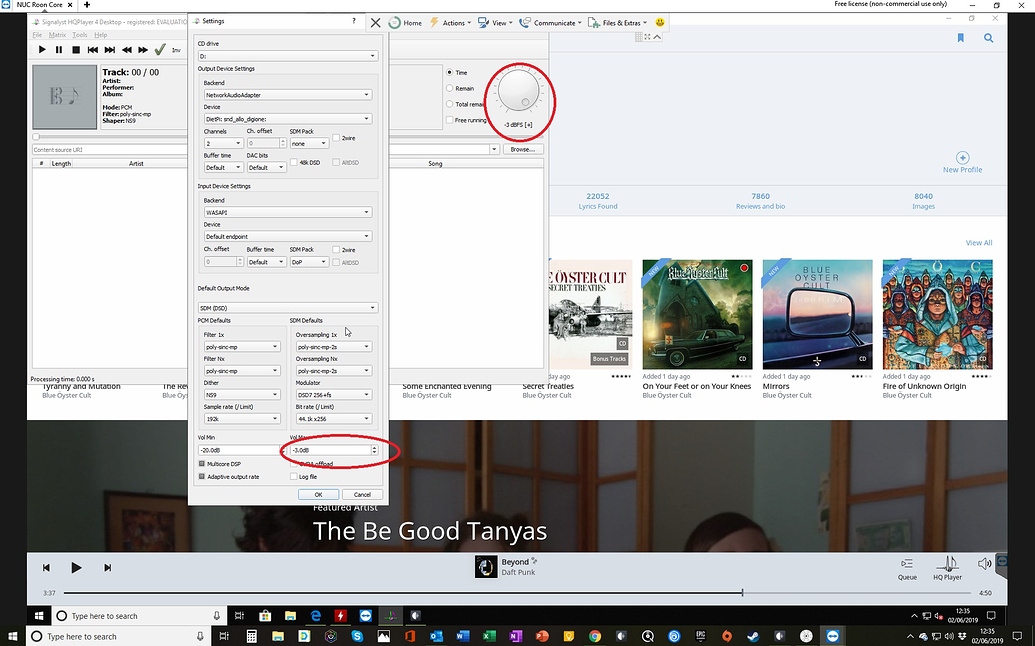Open the CD drive dropdown
This screenshot has width=1035, height=646.
coord(288,56)
